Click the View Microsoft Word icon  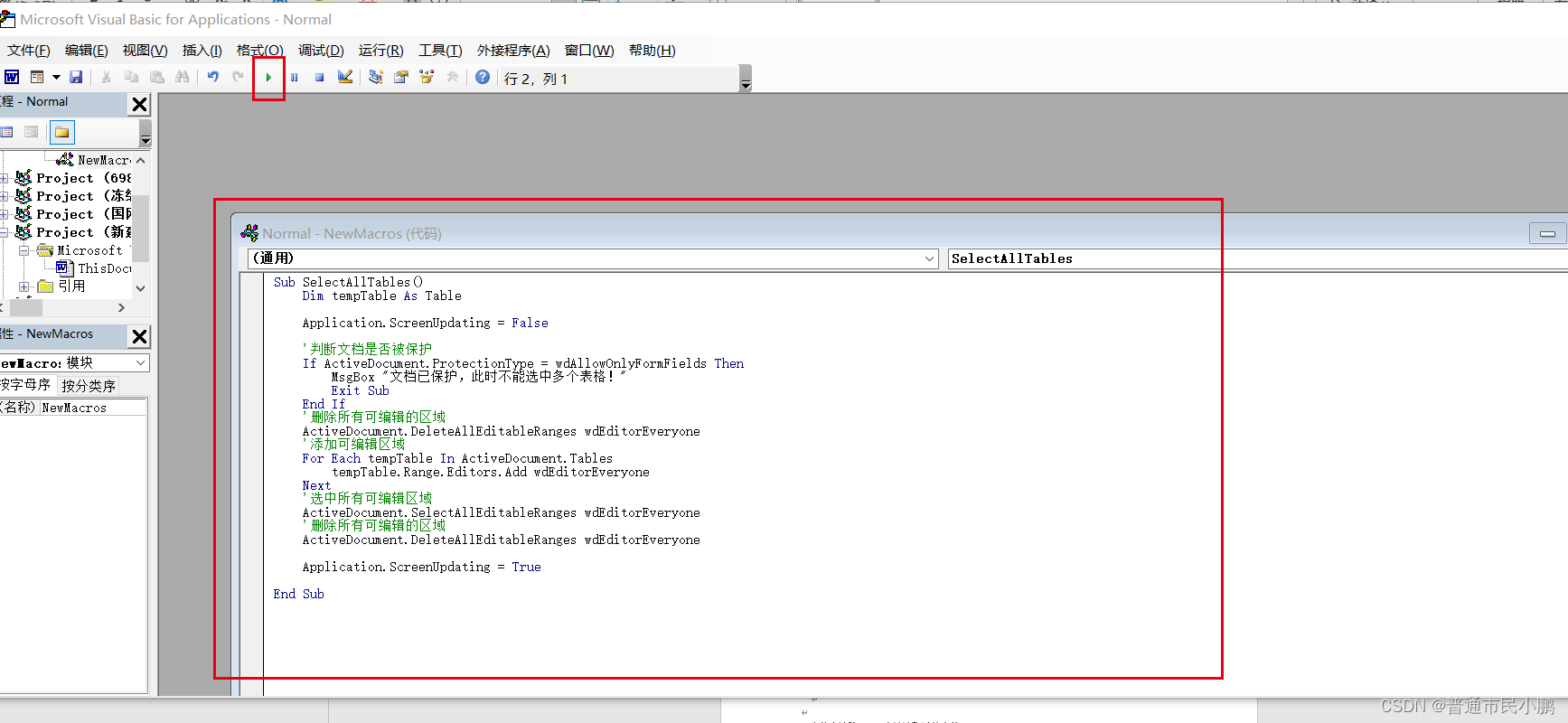[x=12, y=78]
